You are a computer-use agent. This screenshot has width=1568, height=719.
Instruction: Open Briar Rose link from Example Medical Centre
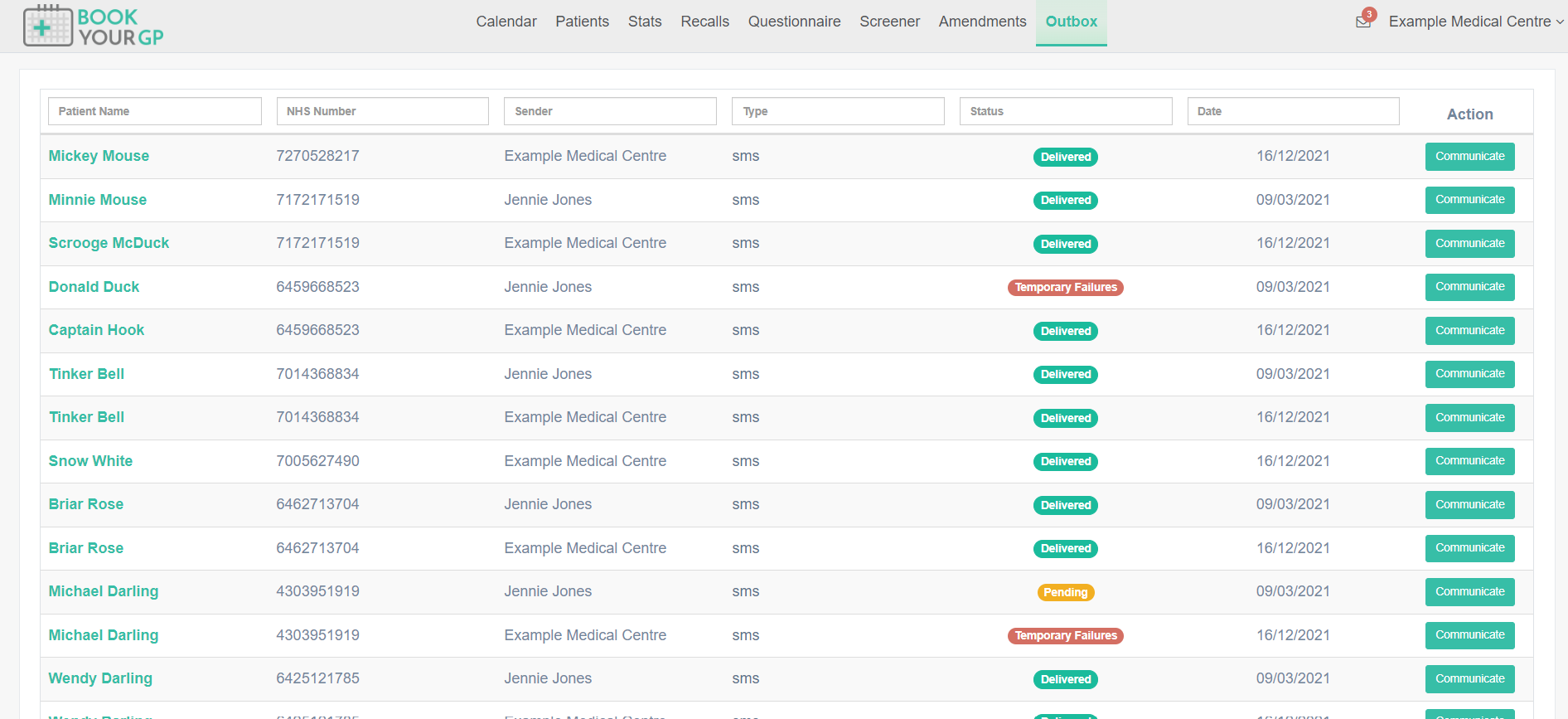click(85, 548)
